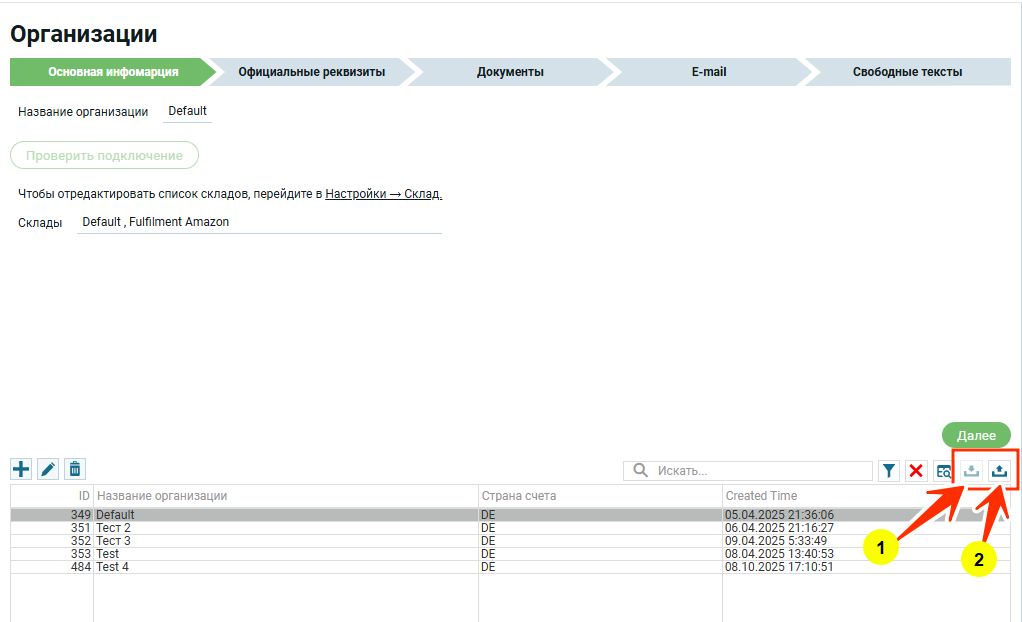Click the Проверить подключение button
Screen dimensions: 1022x622
click(x=104, y=156)
